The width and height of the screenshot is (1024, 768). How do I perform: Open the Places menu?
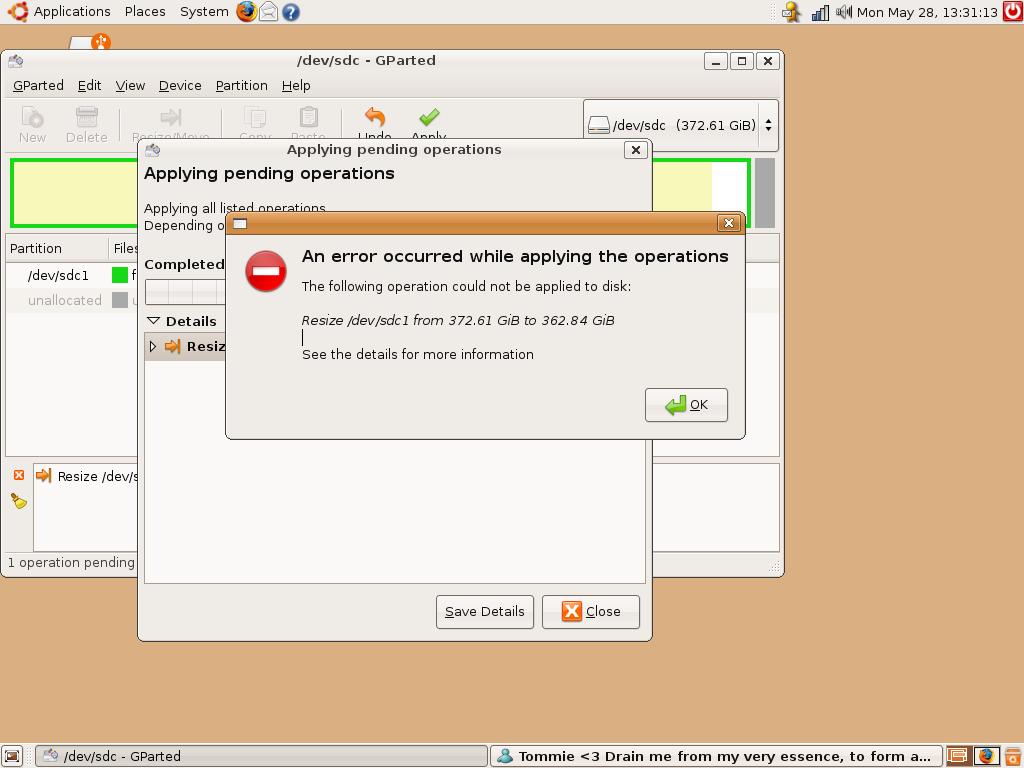[145, 12]
